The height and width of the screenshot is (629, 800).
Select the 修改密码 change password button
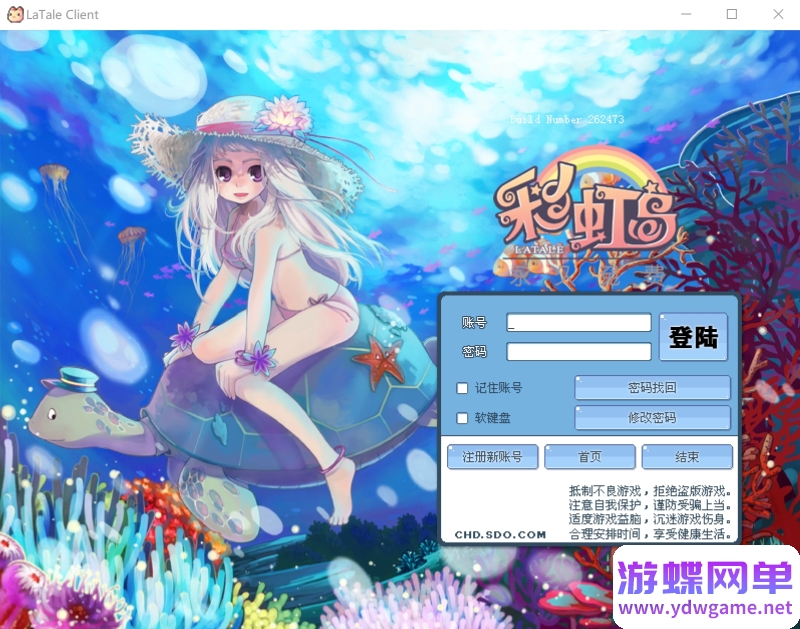[652, 418]
